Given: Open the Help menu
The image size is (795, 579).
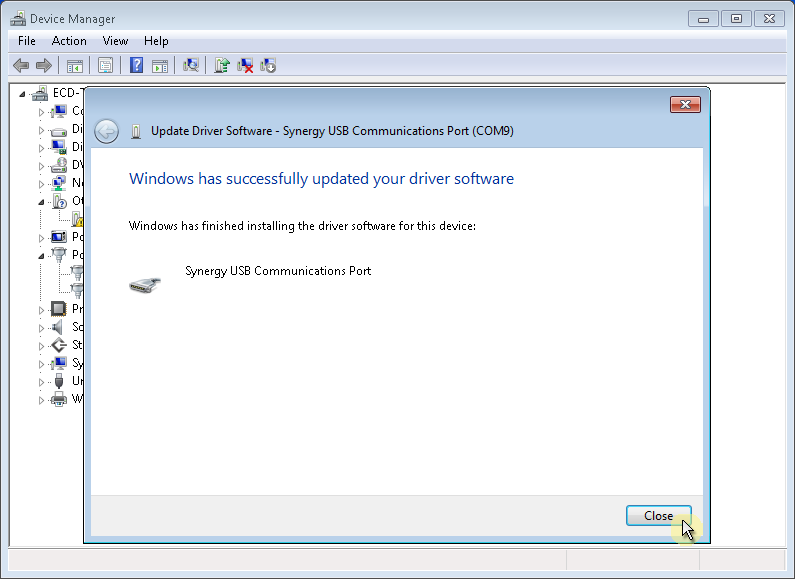Looking at the screenshot, I should click(156, 41).
